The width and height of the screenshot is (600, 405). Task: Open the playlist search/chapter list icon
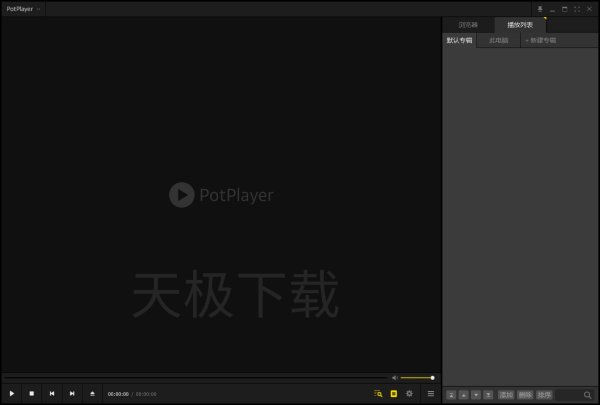378,394
